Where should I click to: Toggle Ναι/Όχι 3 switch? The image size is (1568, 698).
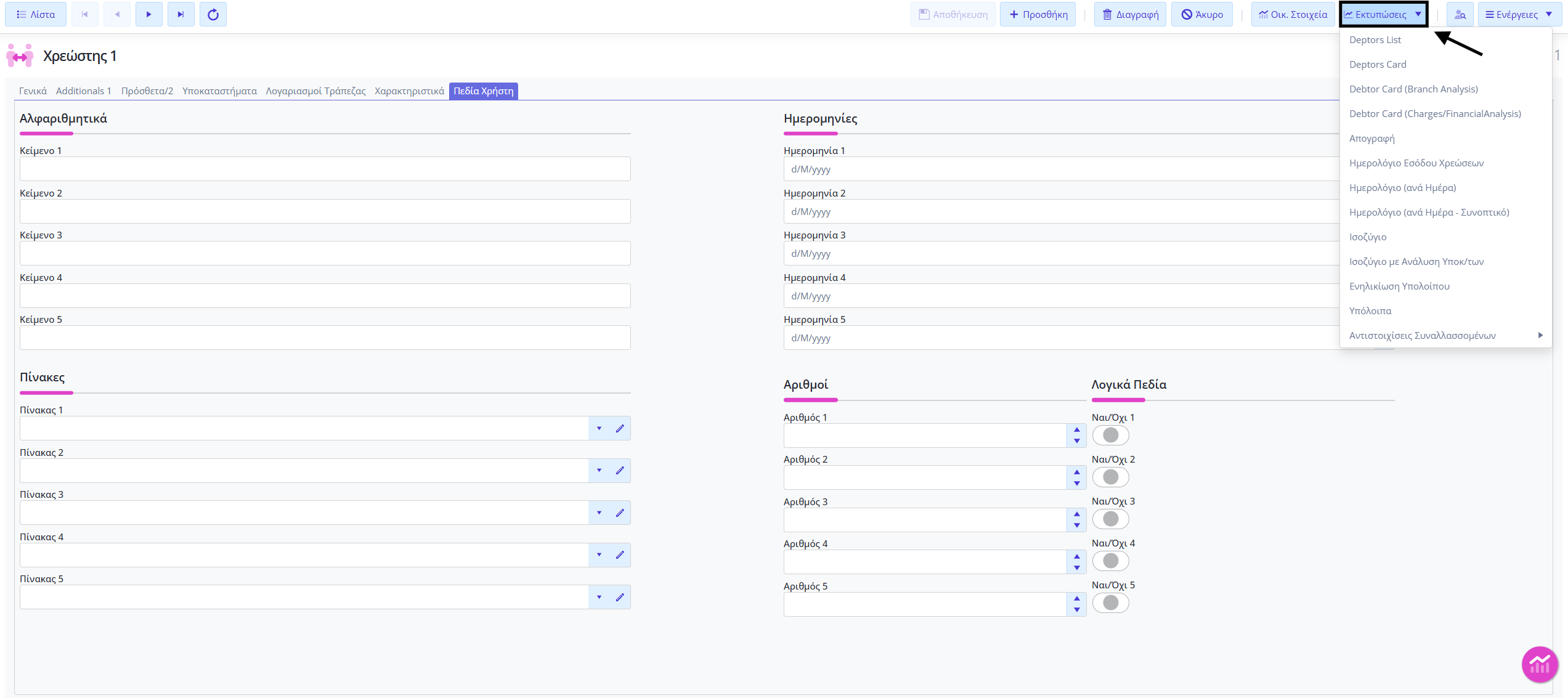click(x=1110, y=519)
